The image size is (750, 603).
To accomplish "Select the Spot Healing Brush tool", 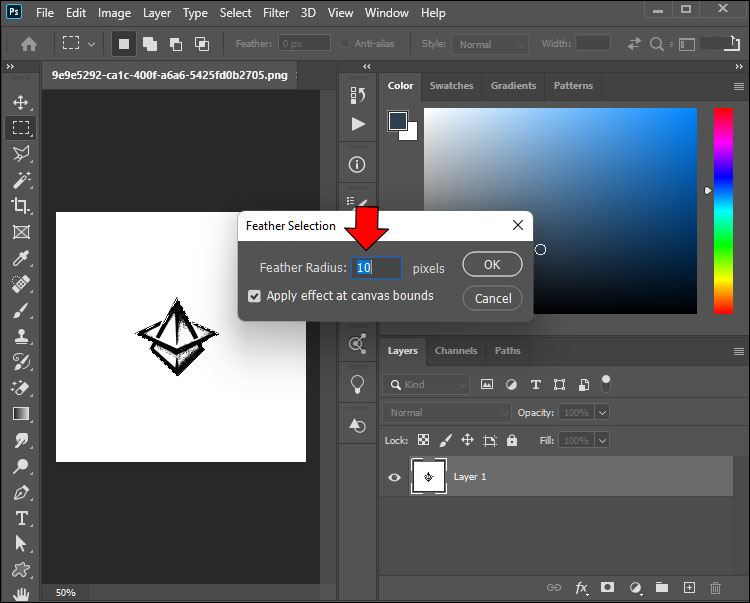I will tap(21, 284).
